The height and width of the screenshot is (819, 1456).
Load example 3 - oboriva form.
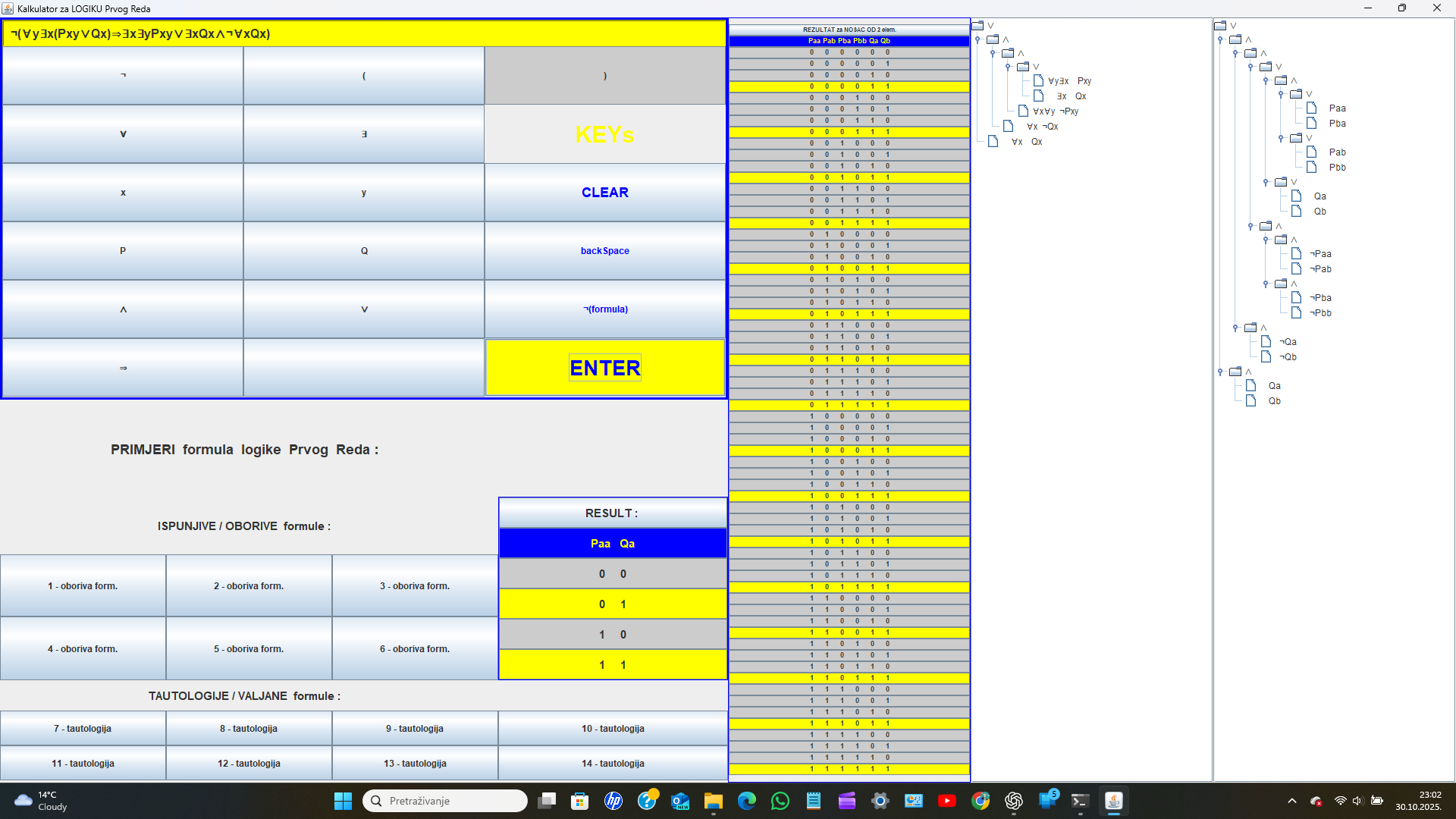tap(415, 586)
